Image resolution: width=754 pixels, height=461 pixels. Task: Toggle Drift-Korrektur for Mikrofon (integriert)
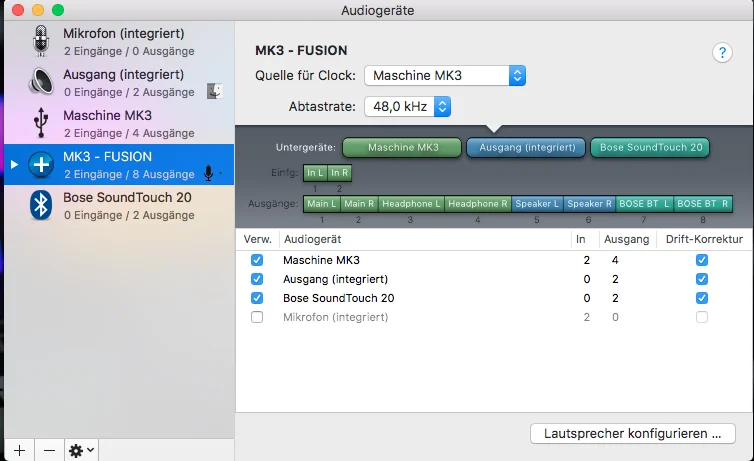(x=702, y=317)
